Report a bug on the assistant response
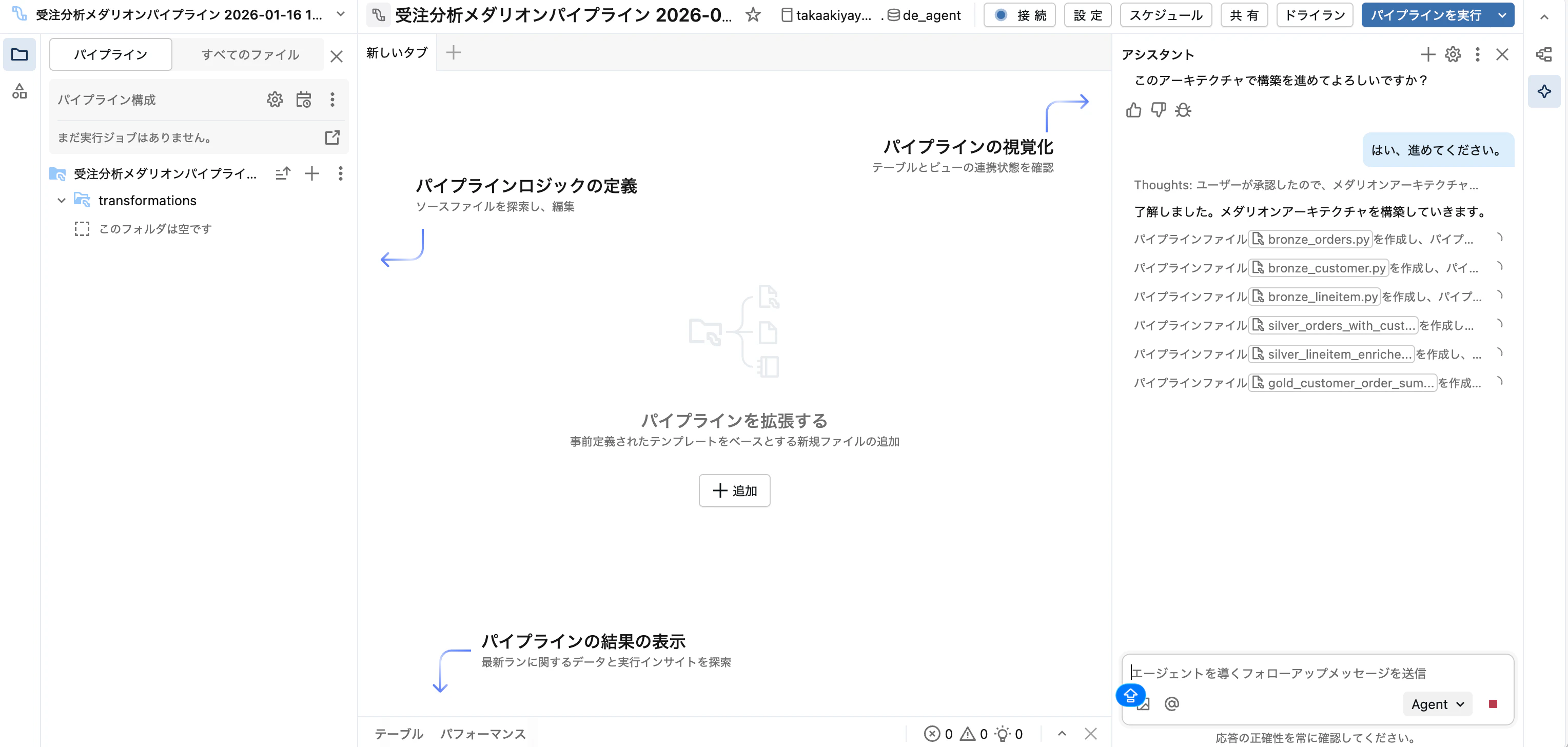Screen dimensions: 1568x747 tap(1182, 110)
